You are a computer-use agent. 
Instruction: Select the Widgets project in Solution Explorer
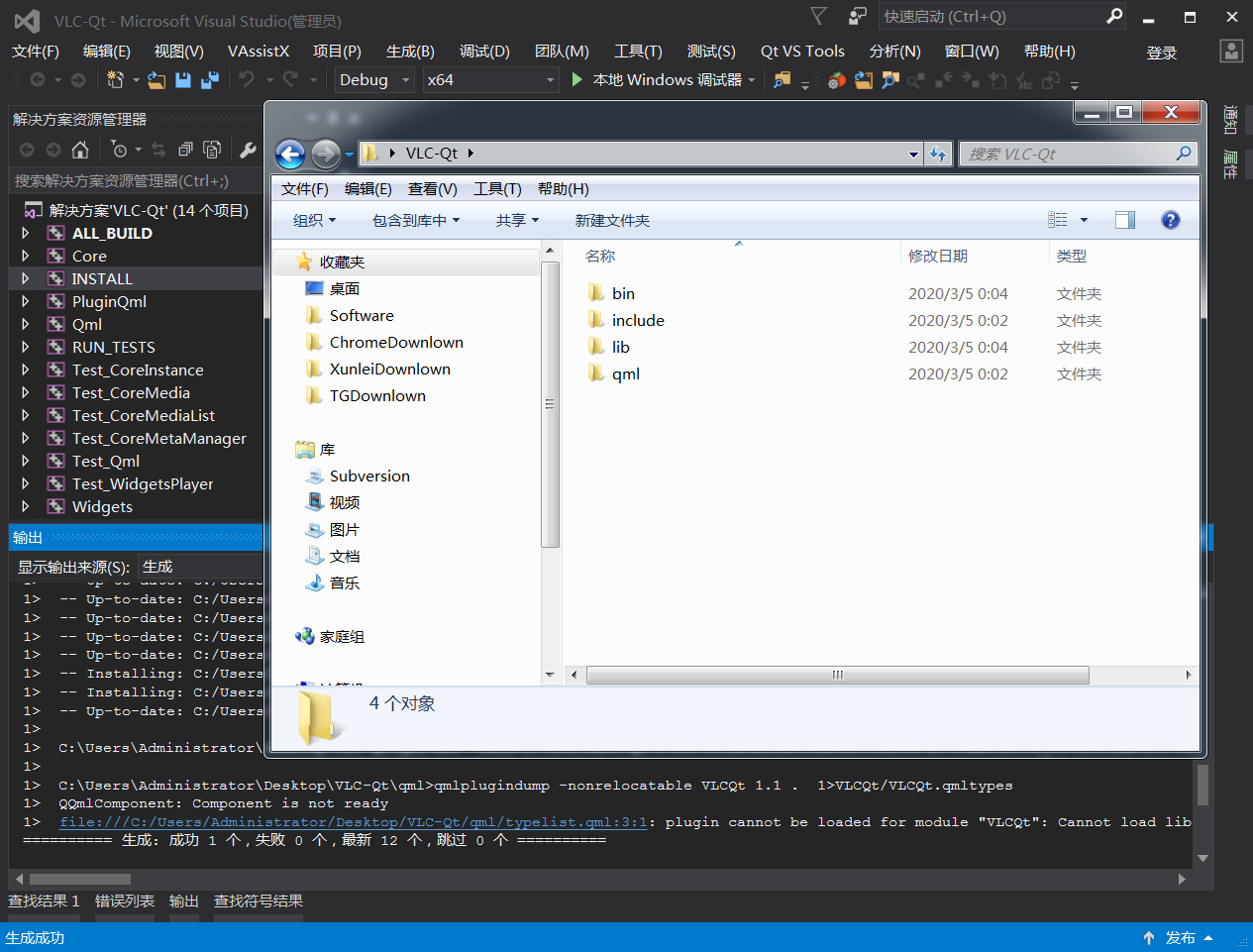click(x=102, y=506)
